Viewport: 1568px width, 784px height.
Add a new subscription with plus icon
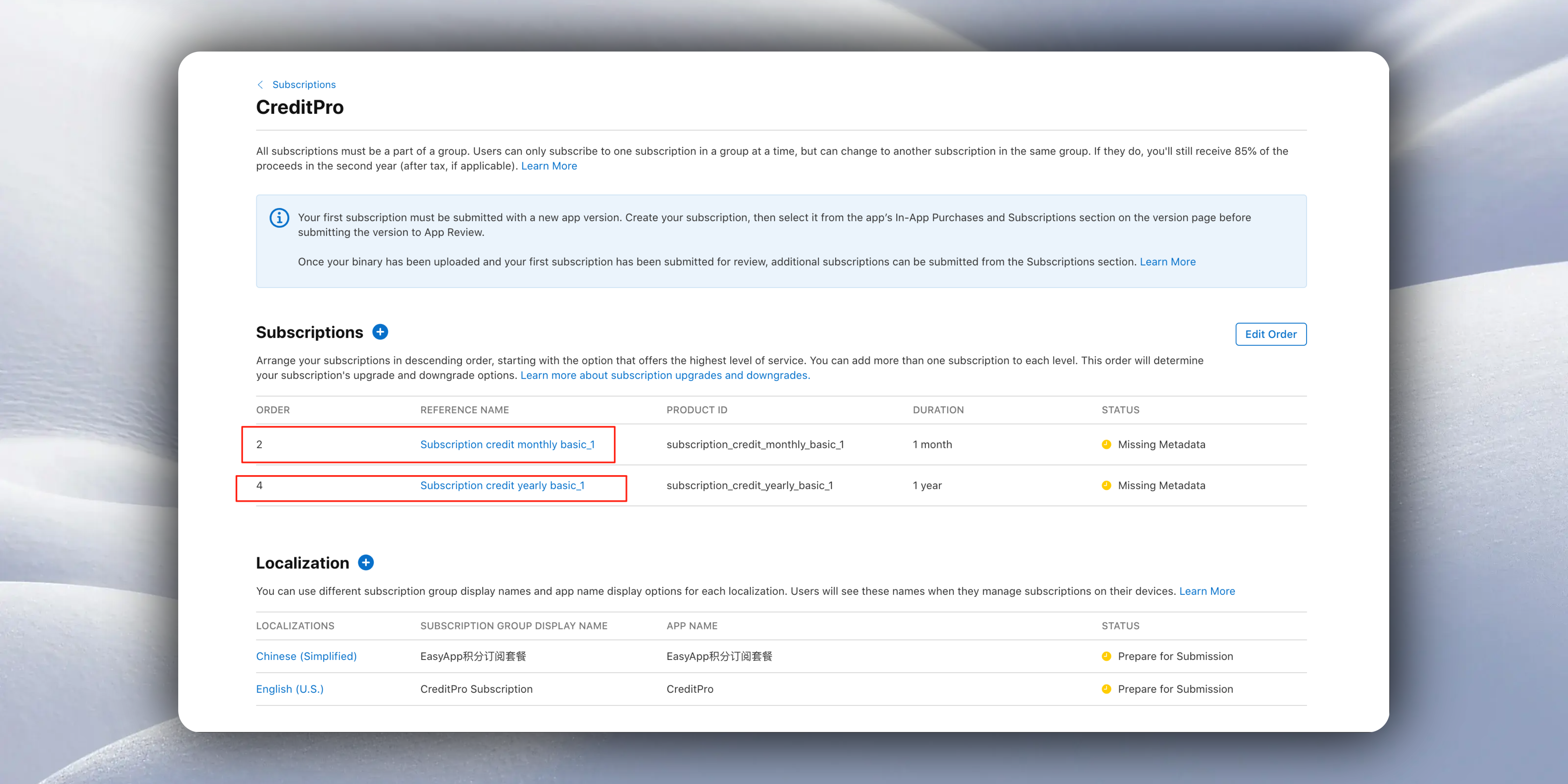pyautogui.click(x=380, y=332)
